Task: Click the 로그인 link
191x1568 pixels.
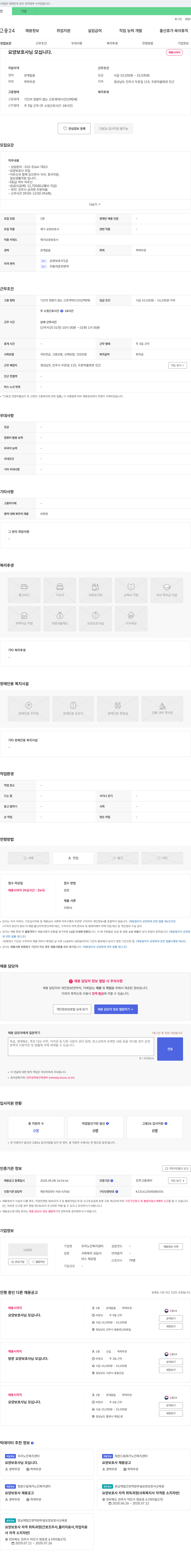Action: (x=178, y=19)
